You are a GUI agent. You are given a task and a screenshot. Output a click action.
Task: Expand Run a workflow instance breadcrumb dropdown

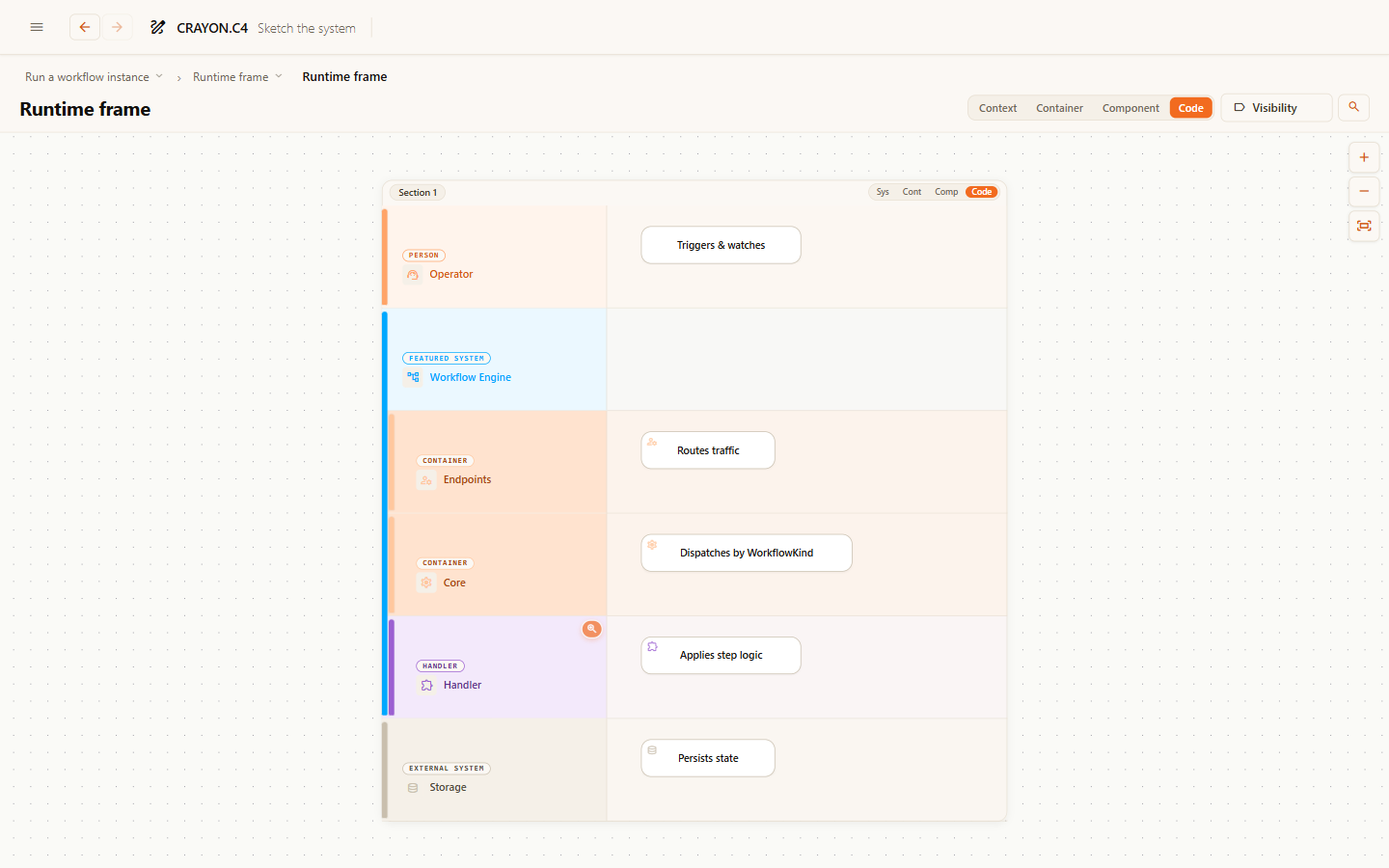159,77
